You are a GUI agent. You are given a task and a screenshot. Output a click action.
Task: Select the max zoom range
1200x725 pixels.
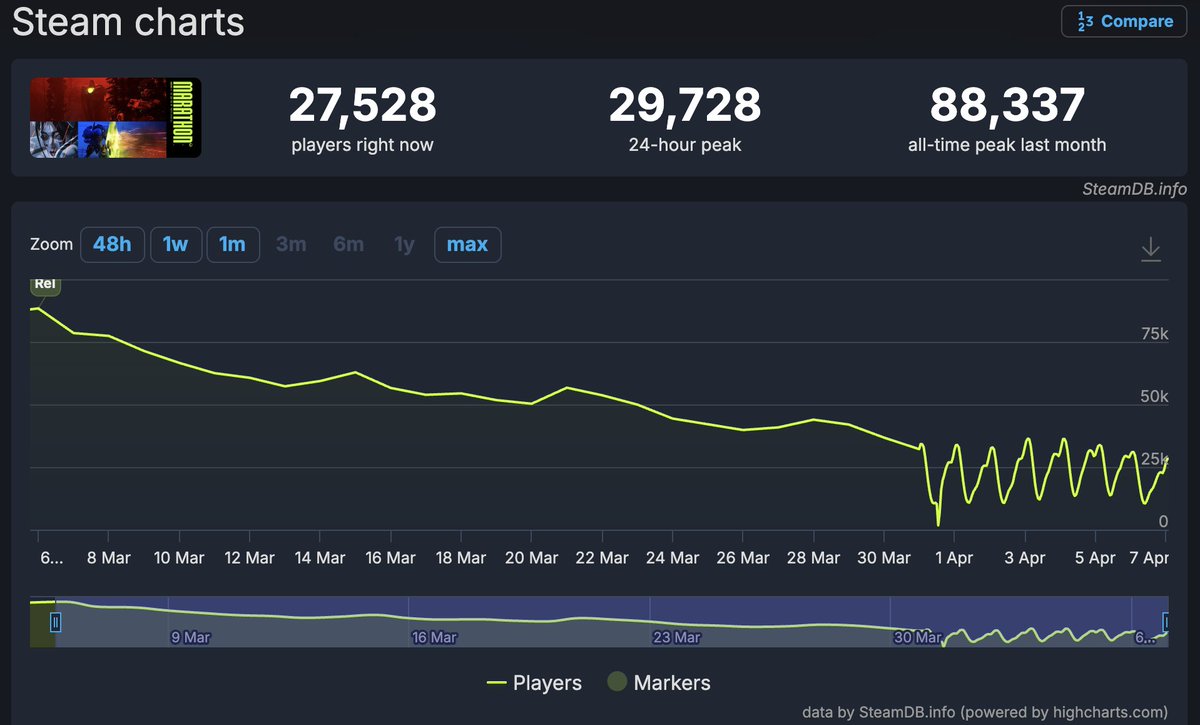point(468,244)
